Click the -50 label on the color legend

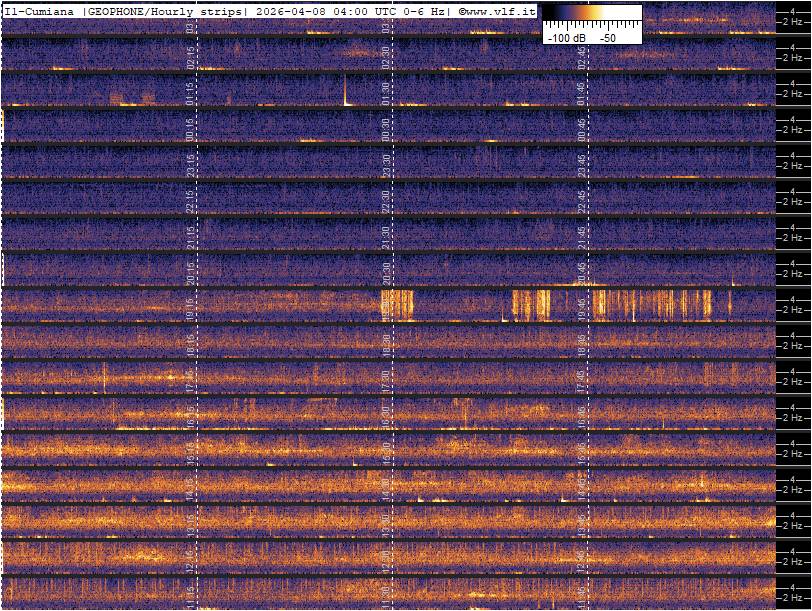(x=607, y=37)
